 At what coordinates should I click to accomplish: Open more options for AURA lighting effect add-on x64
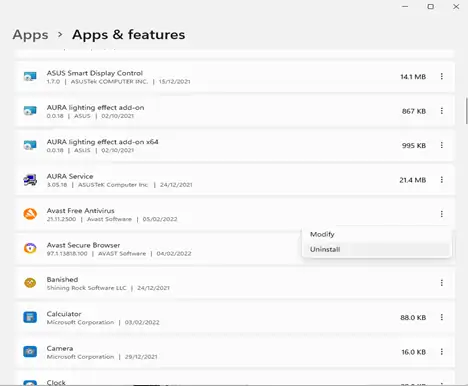click(442, 145)
